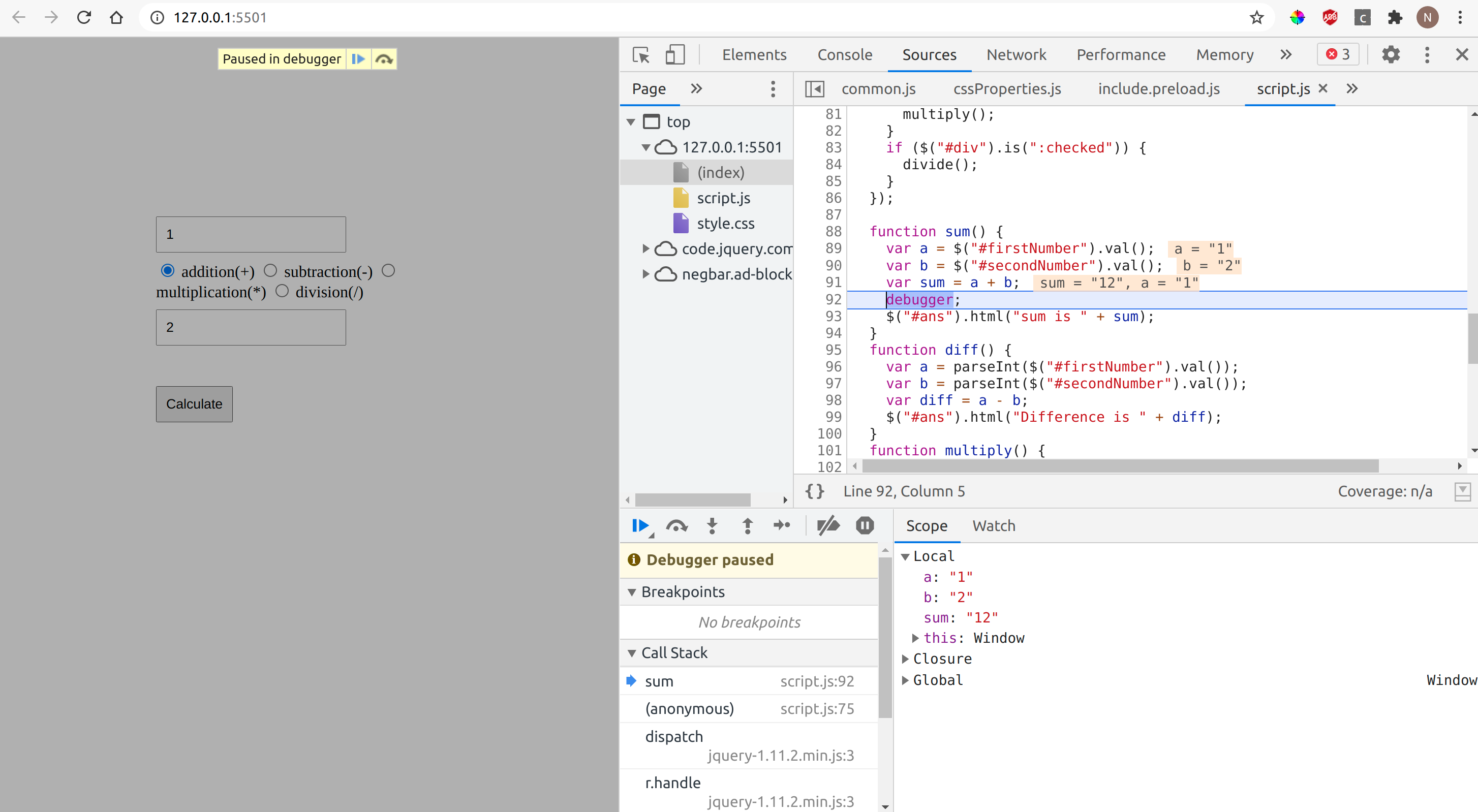Expand the negbar.ad-block tree node
This screenshot has height=812, width=1478.
pos(646,274)
